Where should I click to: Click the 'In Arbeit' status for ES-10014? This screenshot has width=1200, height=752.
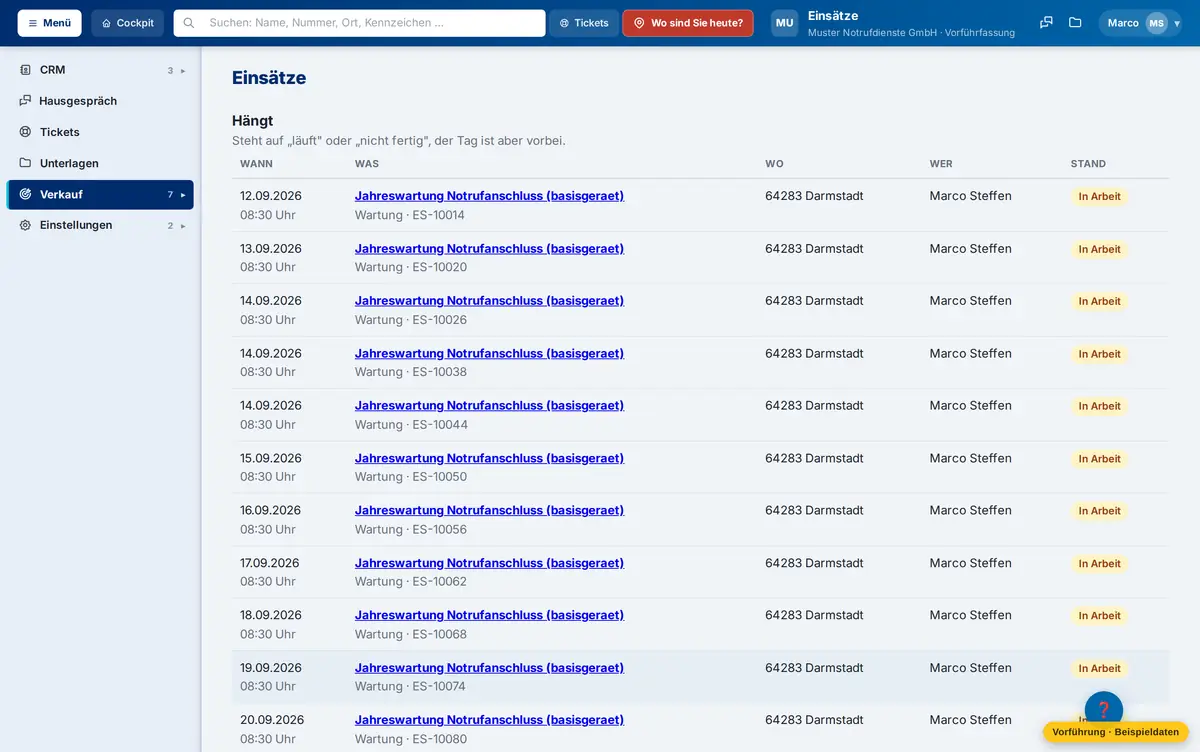click(1099, 197)
